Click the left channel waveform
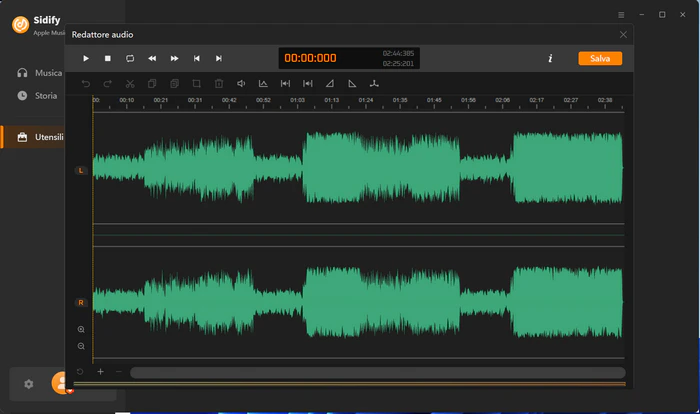This screenshot has height=414, width=700. [x=358, y=168]
